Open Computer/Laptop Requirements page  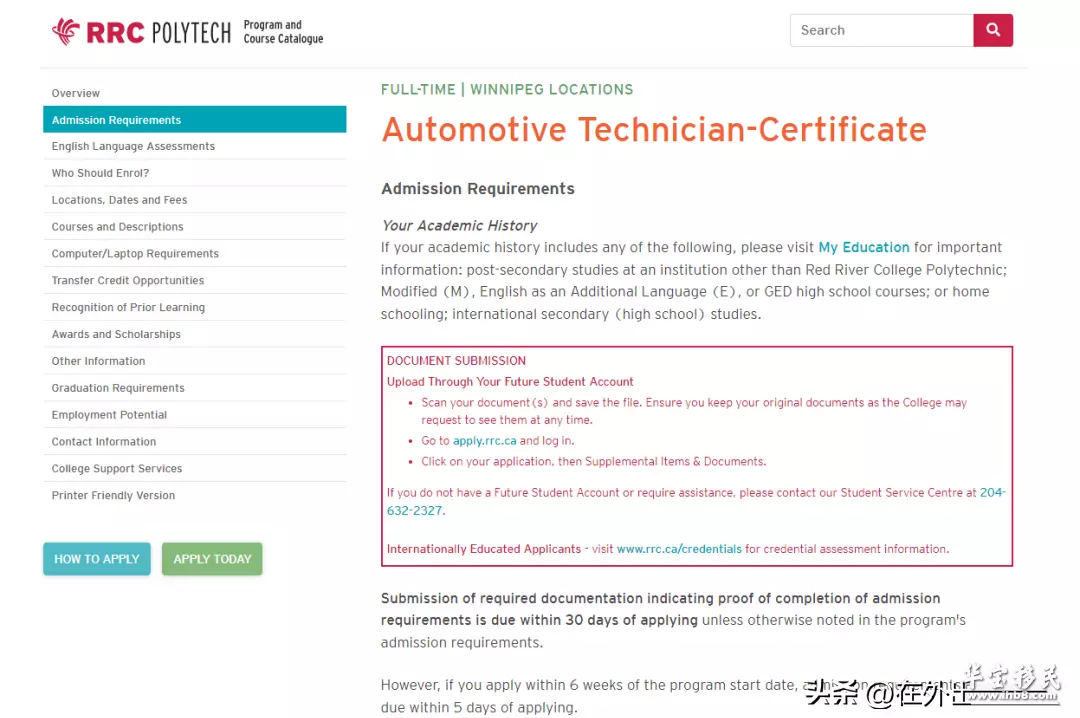[x=135, y=254]
